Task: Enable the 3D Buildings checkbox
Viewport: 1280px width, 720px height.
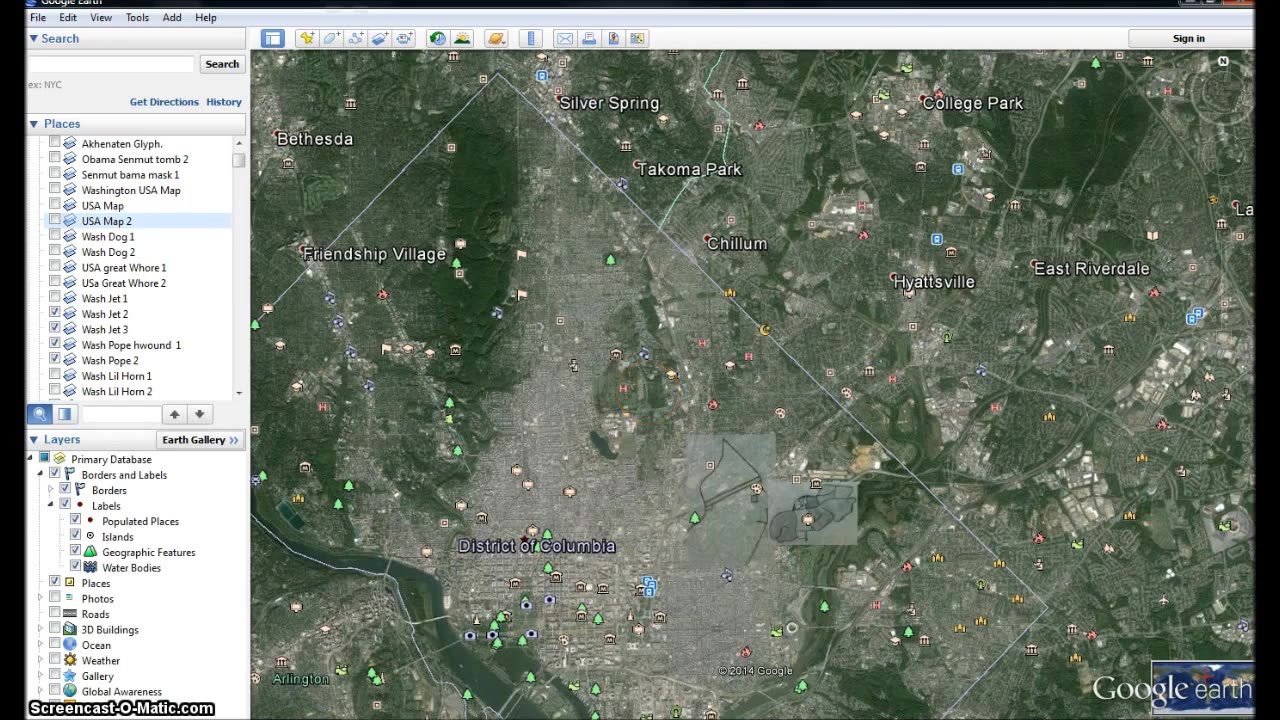Action: pyautogui.click(x=55, y=629)
